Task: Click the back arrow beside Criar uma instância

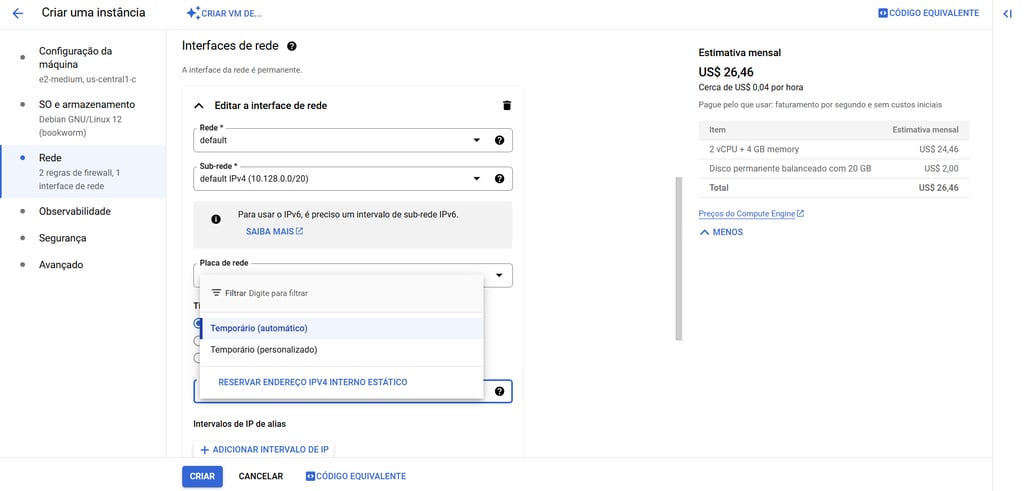Action: tap(17, 13)
